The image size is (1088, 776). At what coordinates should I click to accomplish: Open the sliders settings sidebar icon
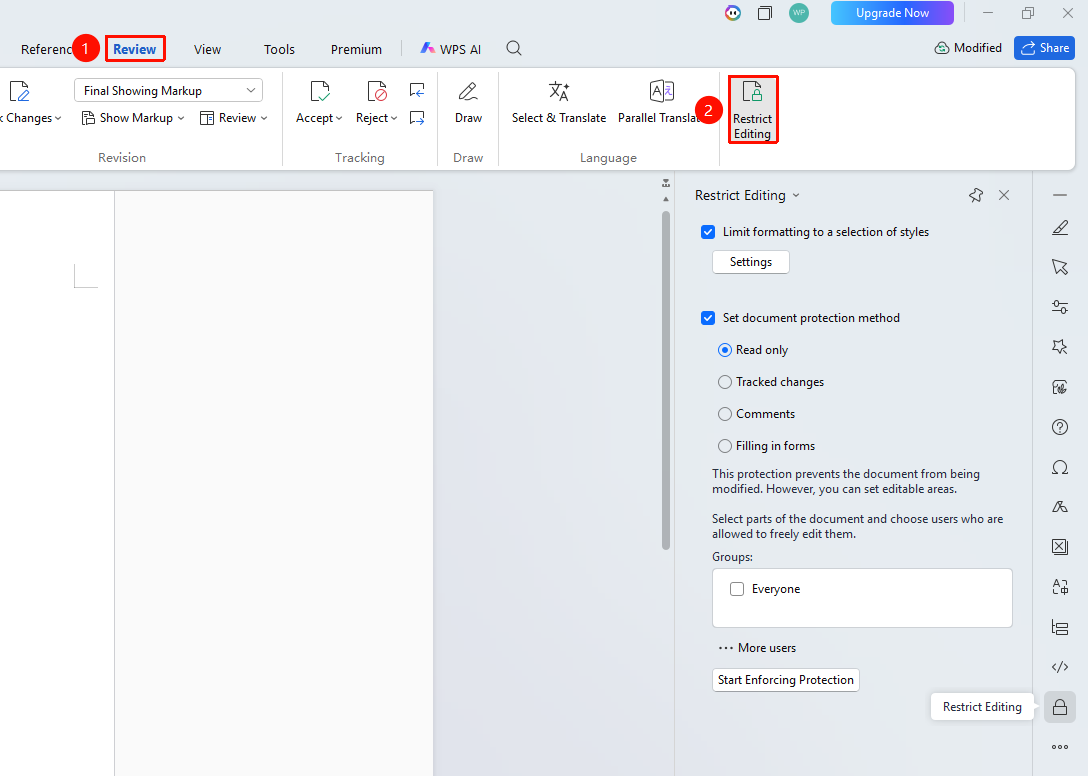pyautogui.click(x=1060, y=307)
